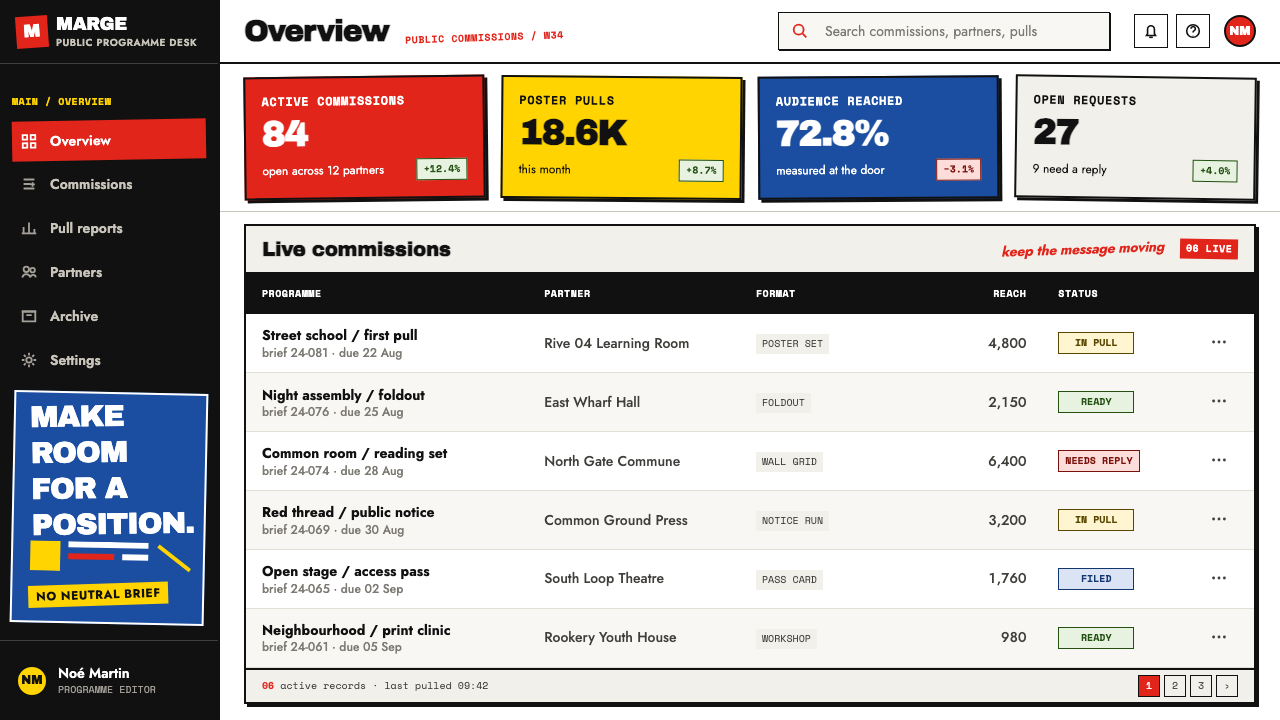Viewport: 1280px width, 720px height.
Task: Open the help question-mark icon
Action: pyautogui.click(x=1193, y=31)
